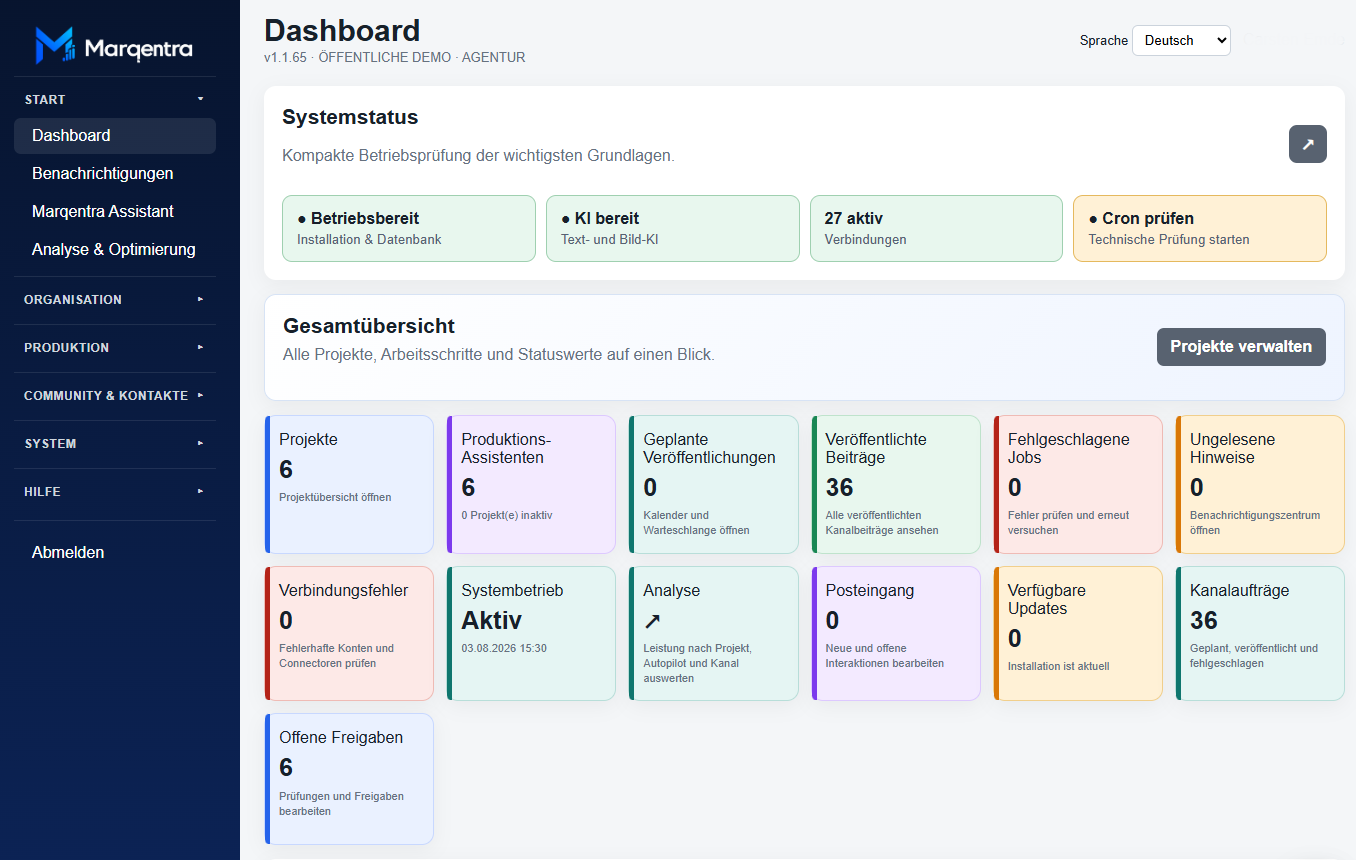Expand the HILFE sidebar section
Viewport: 1356px width, 860px height.
[115, 491]
